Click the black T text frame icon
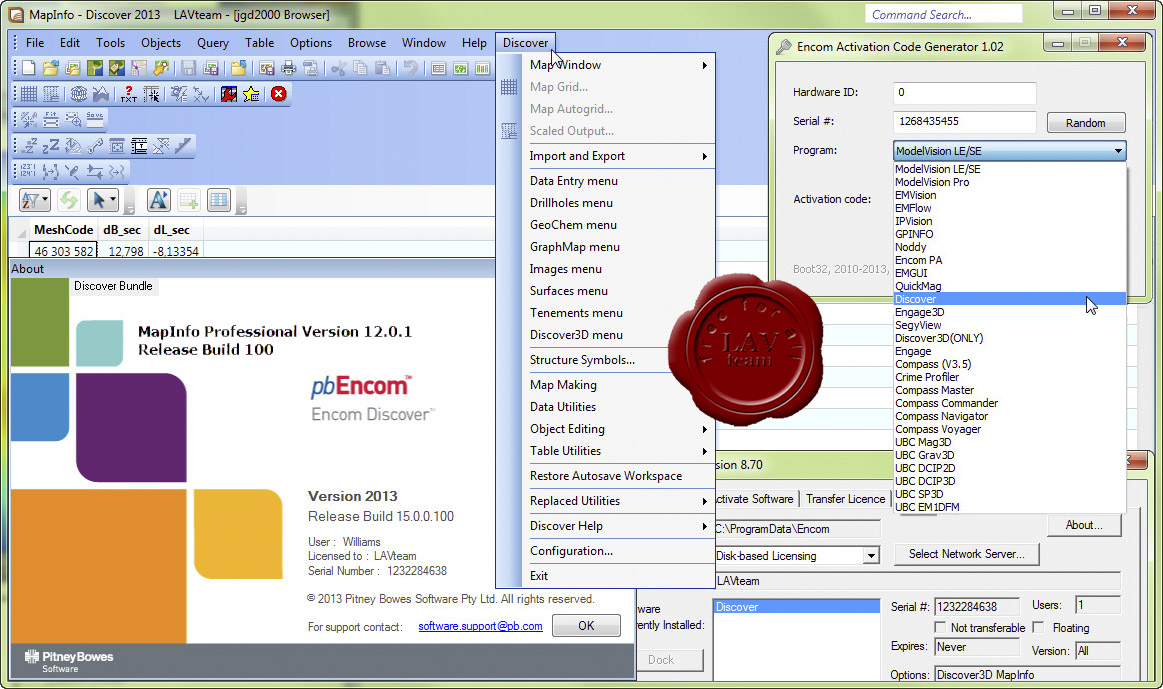Viewport: 1163px width, 689px height. coord(139,145)
